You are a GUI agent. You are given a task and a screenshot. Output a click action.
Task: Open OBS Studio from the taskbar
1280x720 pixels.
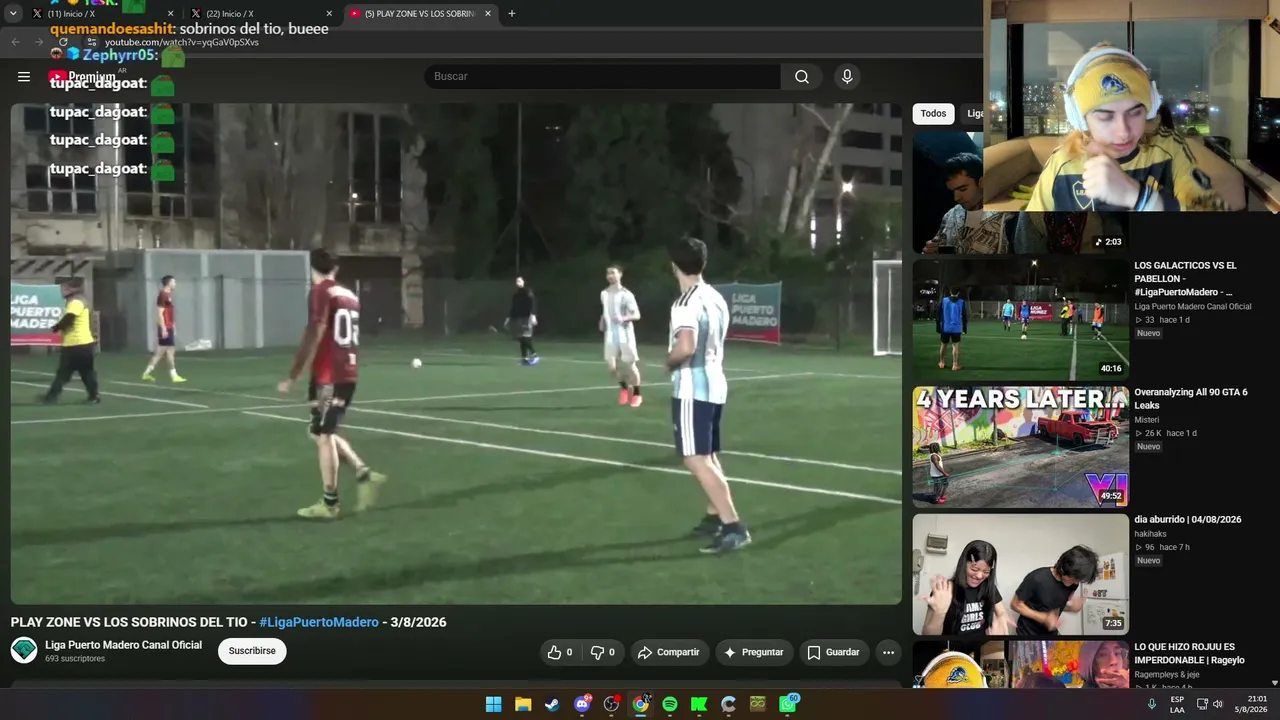611,704
